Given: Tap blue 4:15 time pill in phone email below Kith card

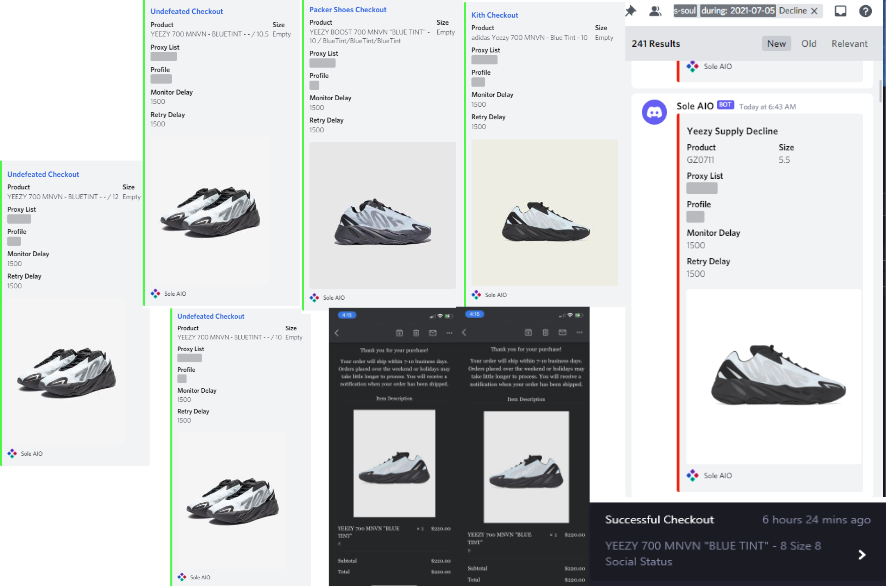Looking at the screenshot, I should point(475,314).
